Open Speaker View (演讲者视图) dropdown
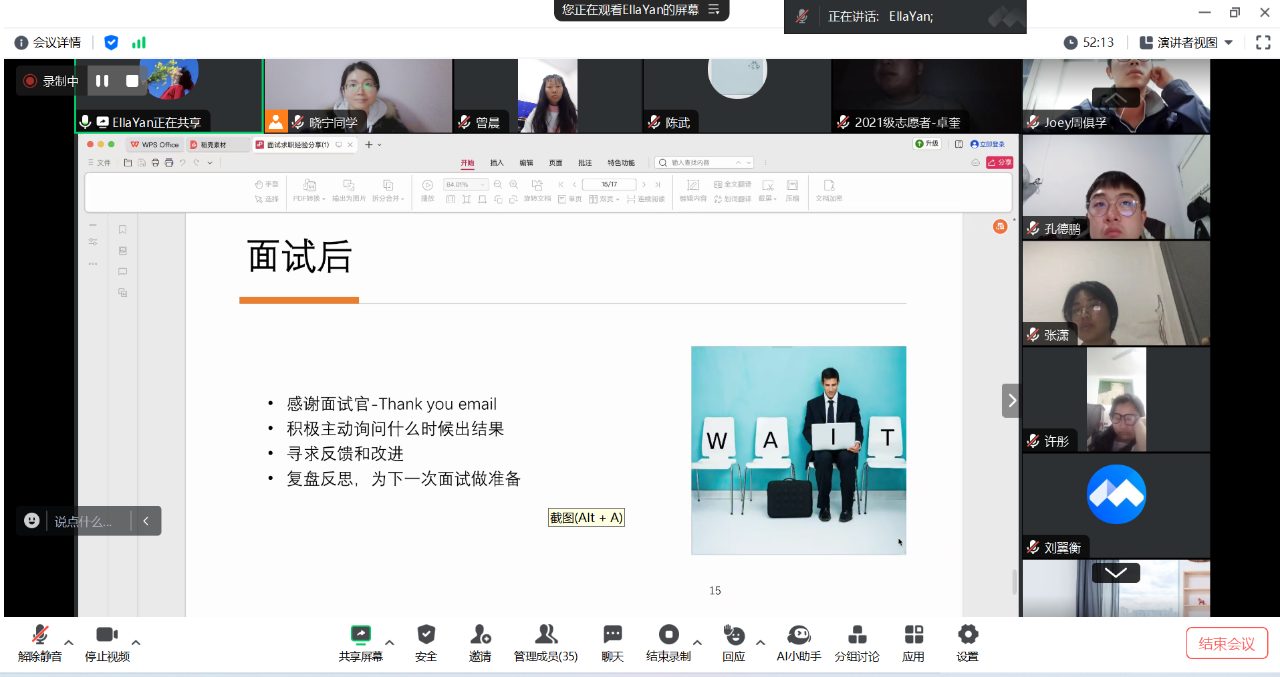The width and height of the screenshot is (1280, 677). pyautogui.click(x=1186, y=43)
